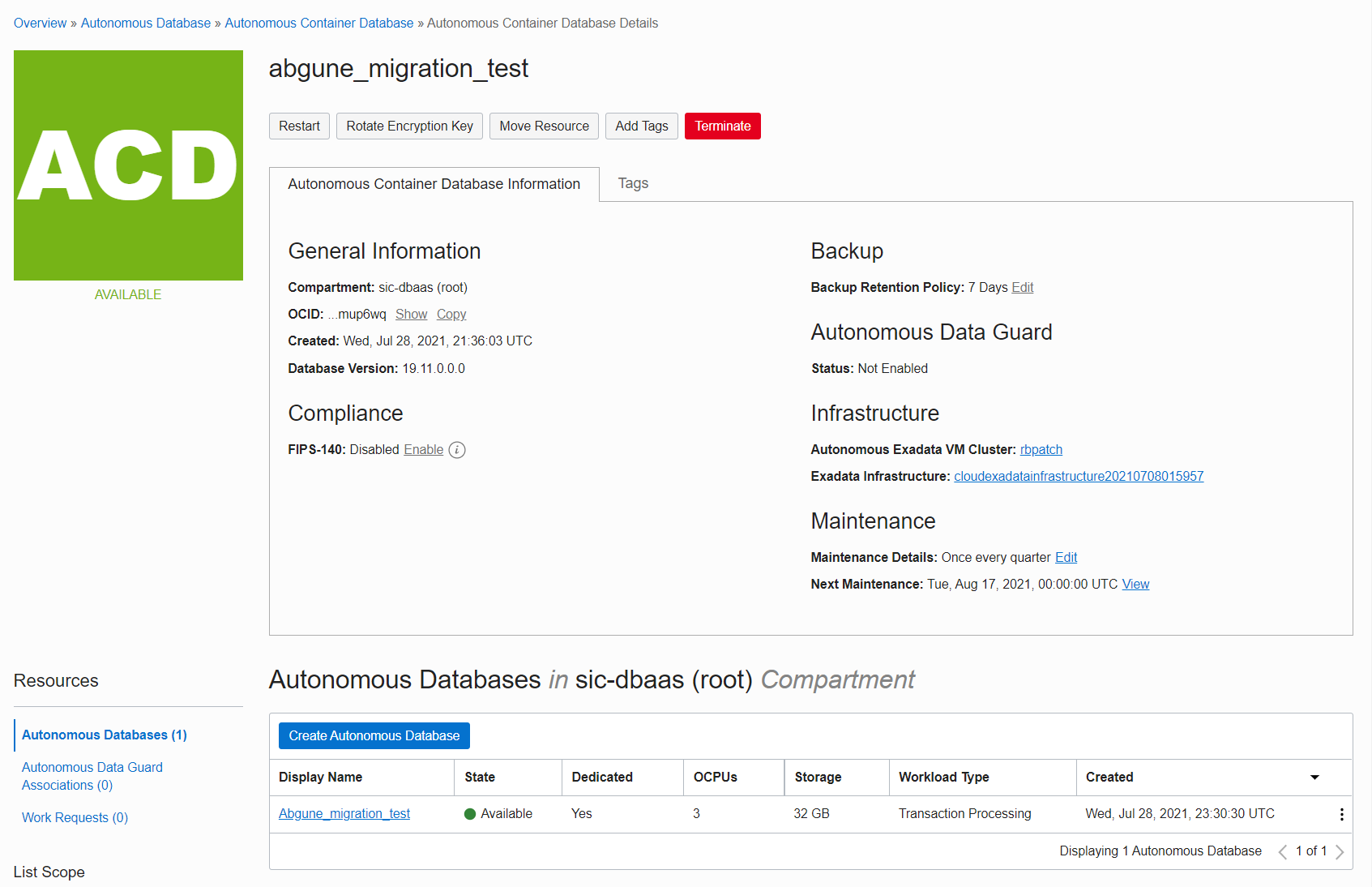This screenshot has width=1372, height=887.
Task: Click the FIPS-140 info icon
Action: tap(457, 450)
